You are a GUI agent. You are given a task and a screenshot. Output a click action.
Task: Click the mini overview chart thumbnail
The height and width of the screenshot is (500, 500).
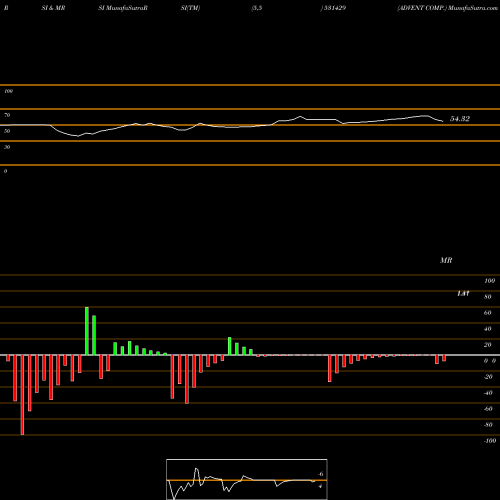247,479
